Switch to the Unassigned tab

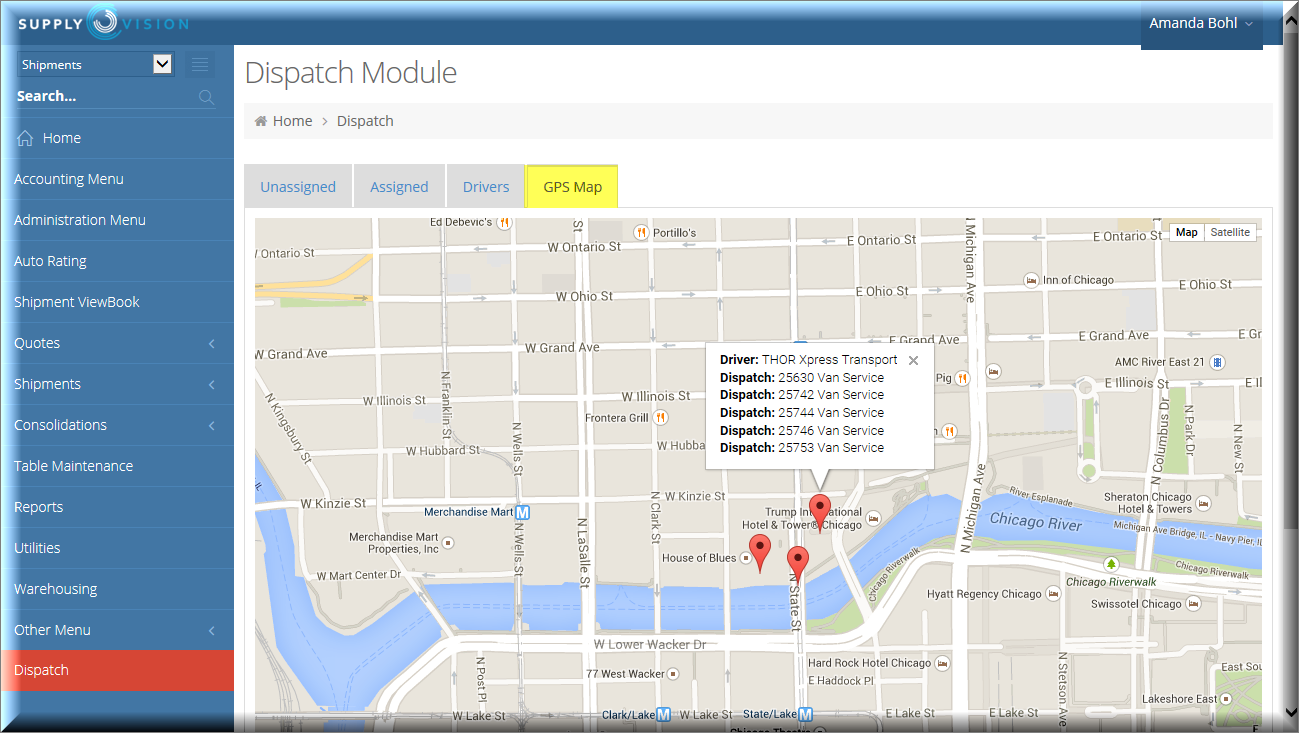pos(298,187)
